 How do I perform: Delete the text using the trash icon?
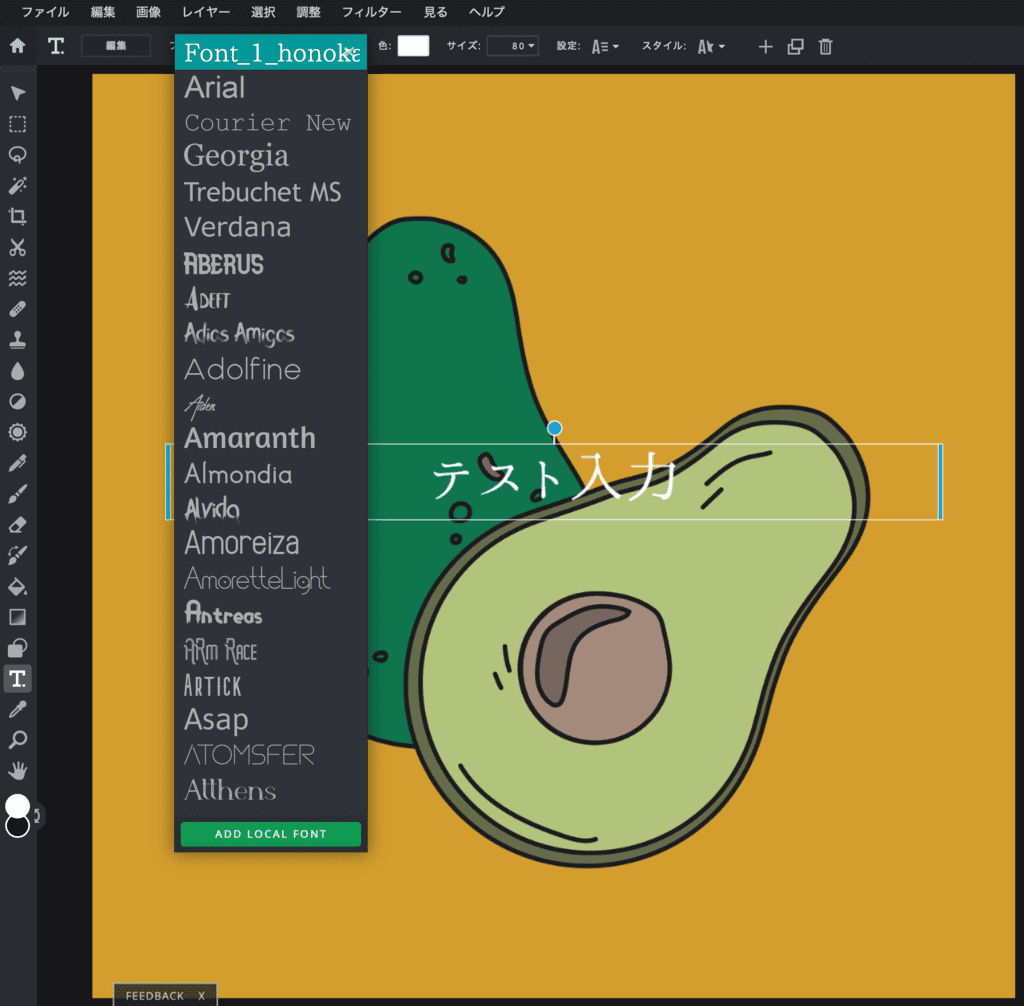(825, 46)
